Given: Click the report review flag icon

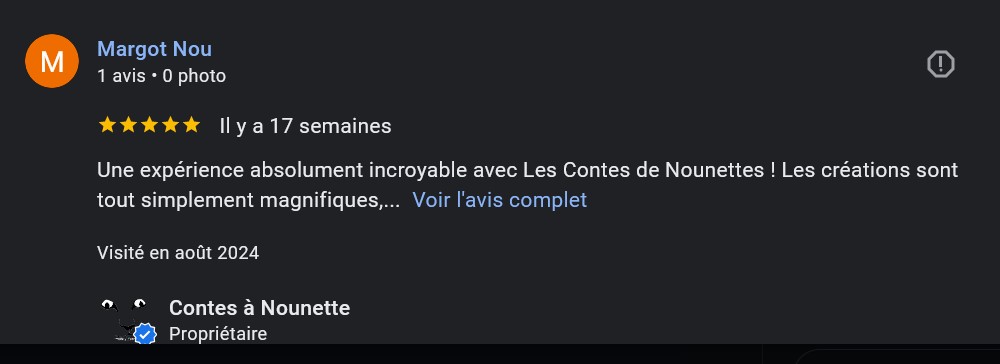Looking at the screenshot, I should click(x=940, y=64).
